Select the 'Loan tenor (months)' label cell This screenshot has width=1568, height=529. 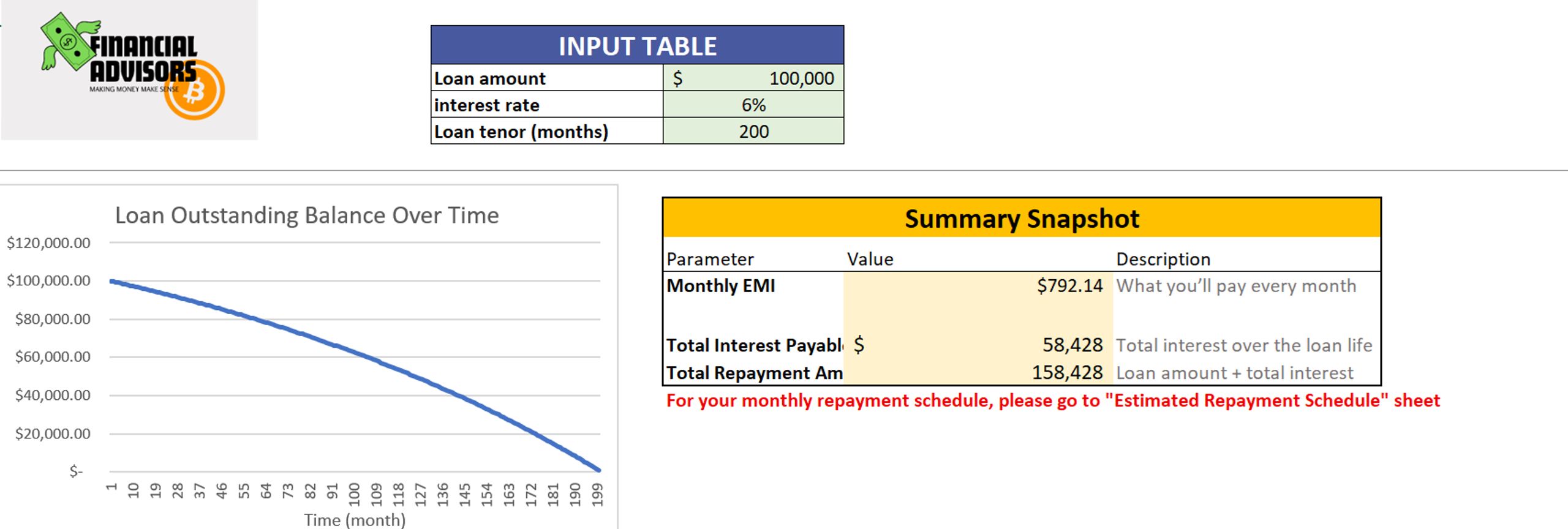coord(547,132)
